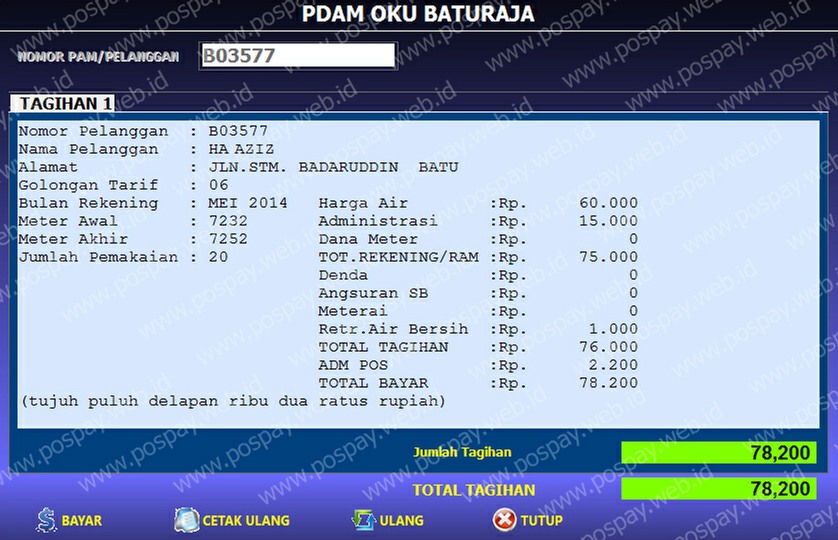This screenshot has width=838, height=540.
Task: Click the Dana Meter row label
Action: [368, 239]
